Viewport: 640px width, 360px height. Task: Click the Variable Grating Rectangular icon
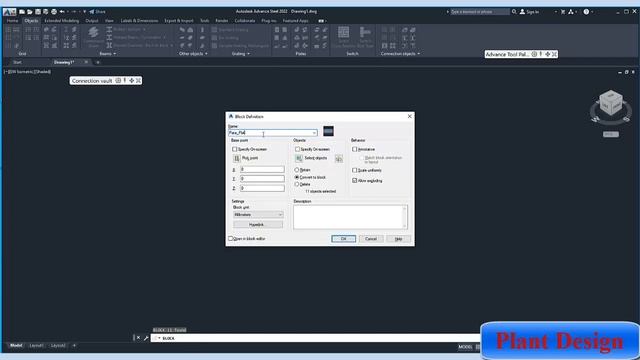[x=214, y=45]
